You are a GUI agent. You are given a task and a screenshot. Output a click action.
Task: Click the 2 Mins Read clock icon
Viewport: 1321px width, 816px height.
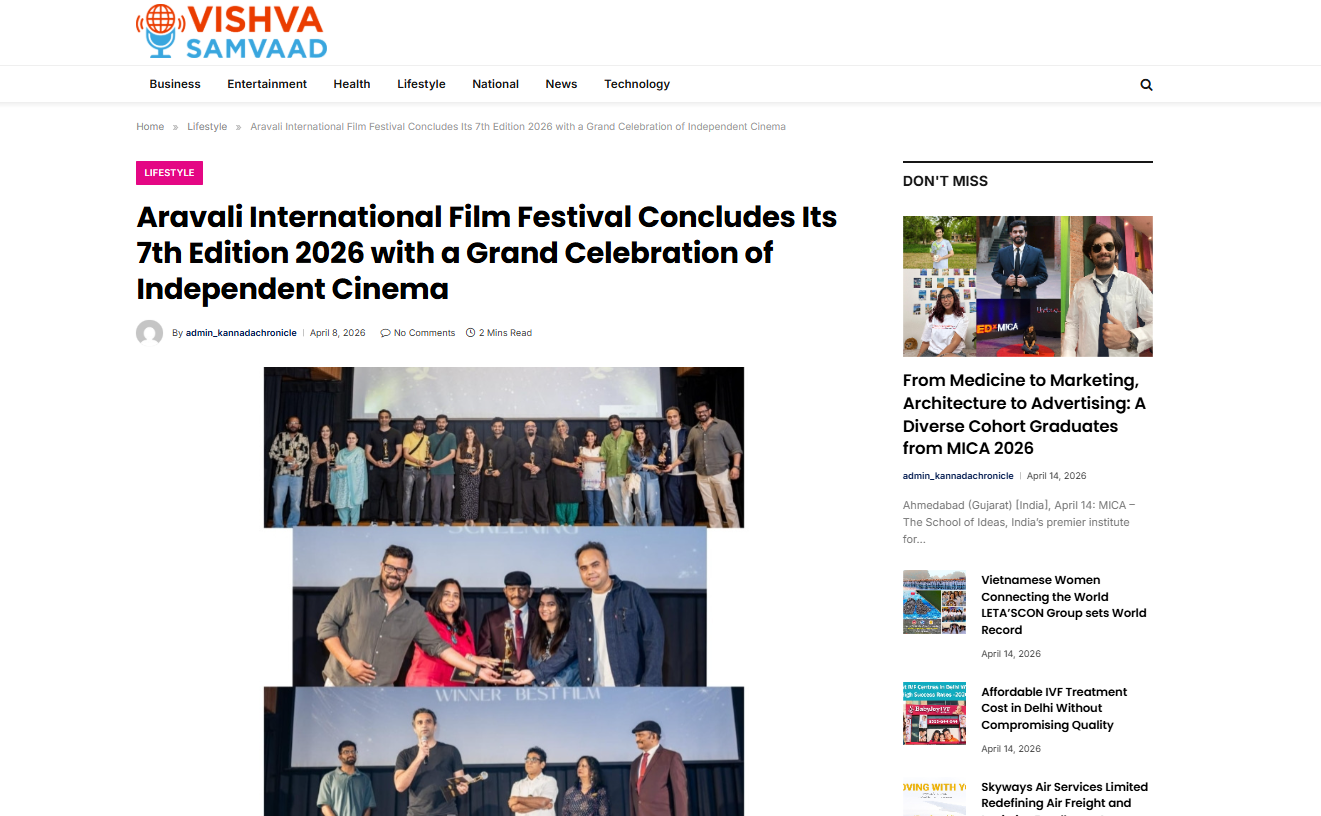tap(470, 333)
